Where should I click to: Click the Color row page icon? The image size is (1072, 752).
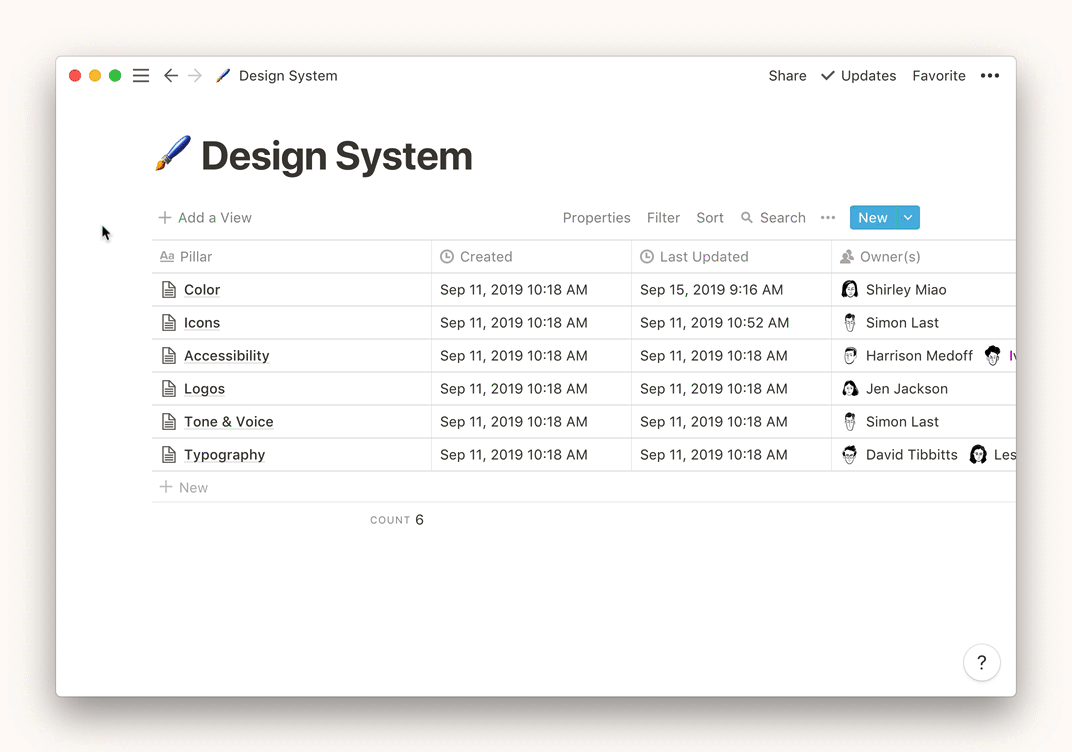169,290
